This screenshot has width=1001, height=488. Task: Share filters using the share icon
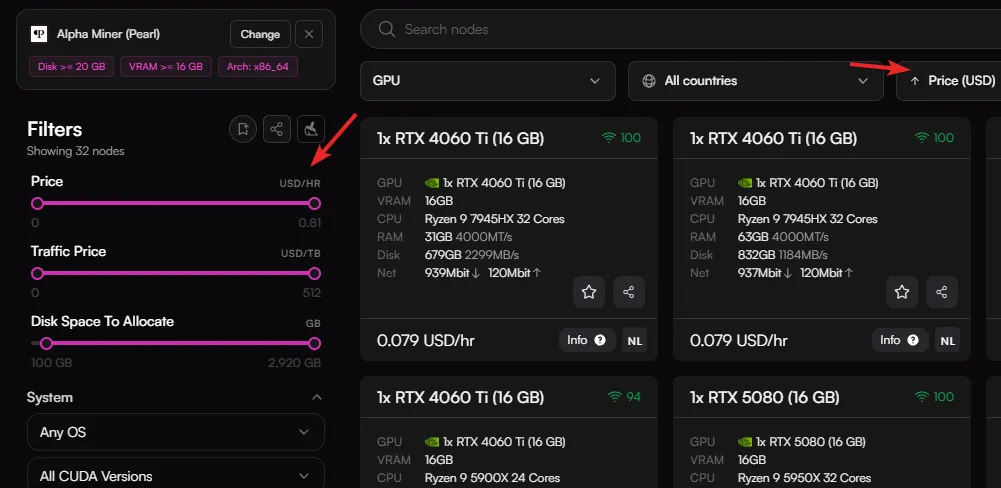[x=276, y=129]
